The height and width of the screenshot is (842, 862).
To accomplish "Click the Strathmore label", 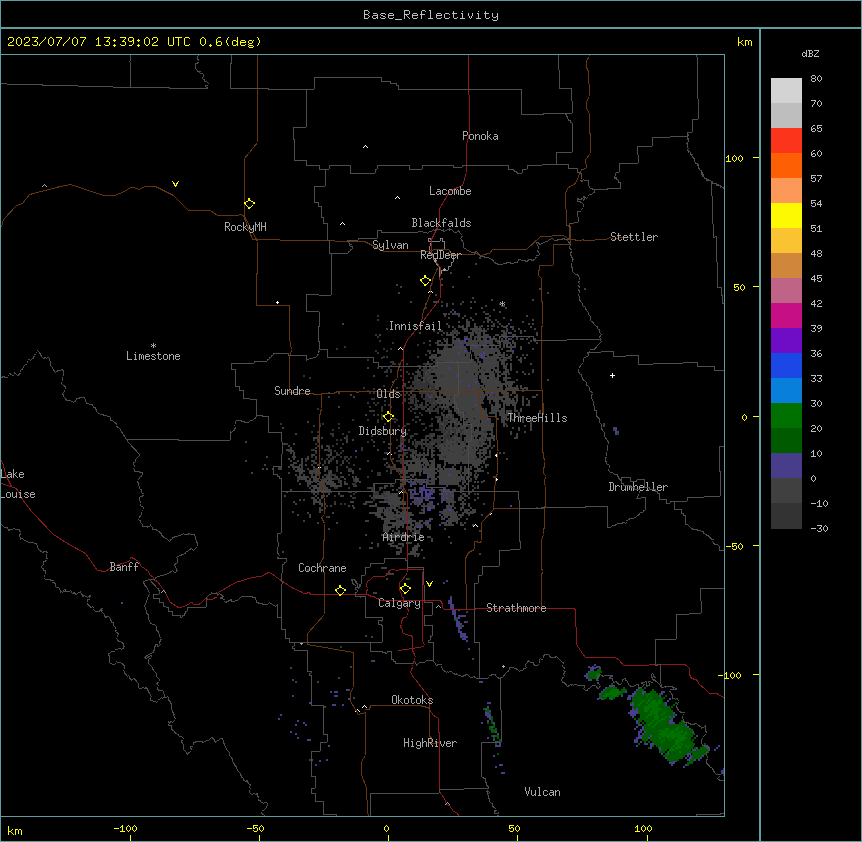I will click(516, 608).
